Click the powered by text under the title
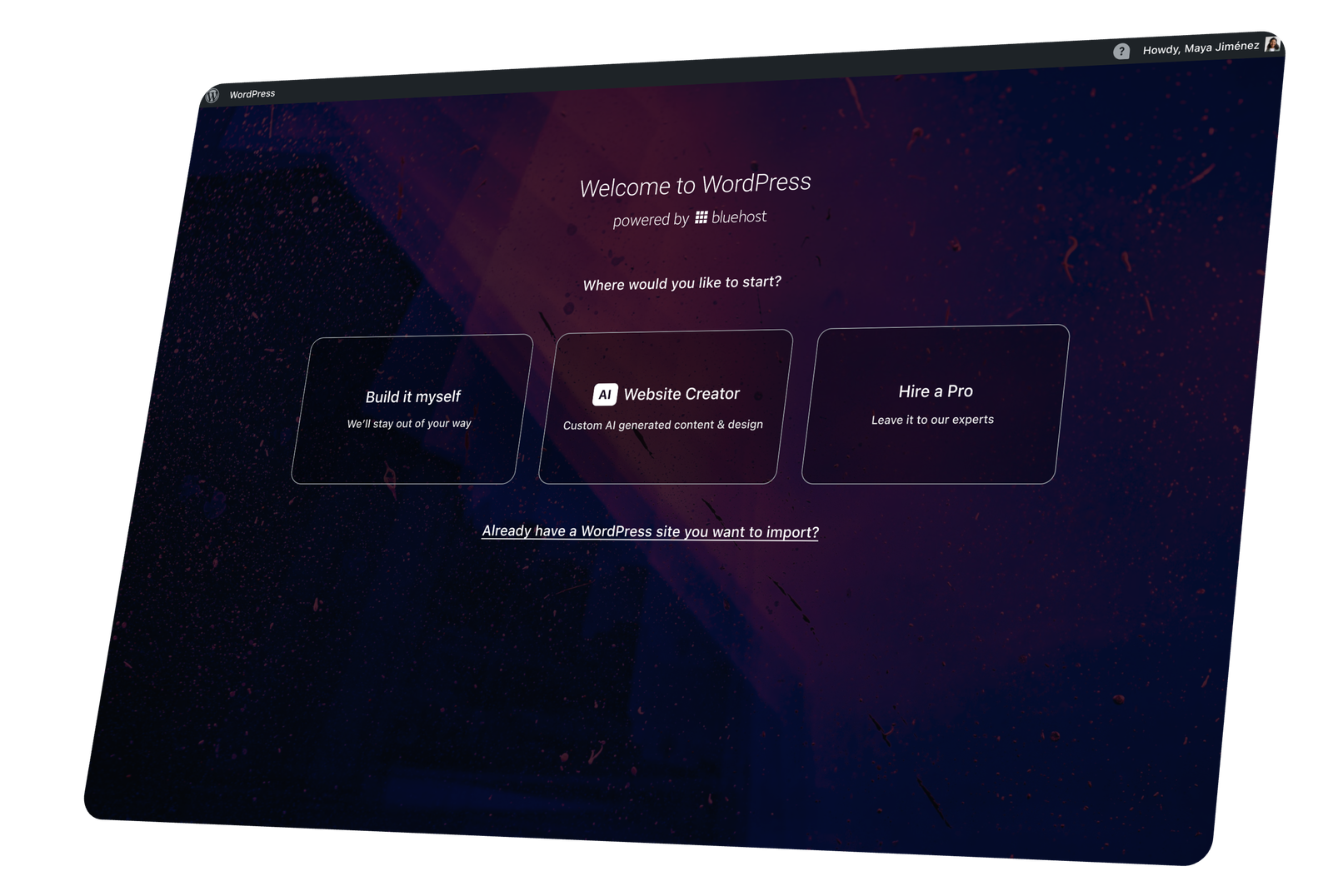The height and width of the screenshot is (896, 1333). point(650,220)
